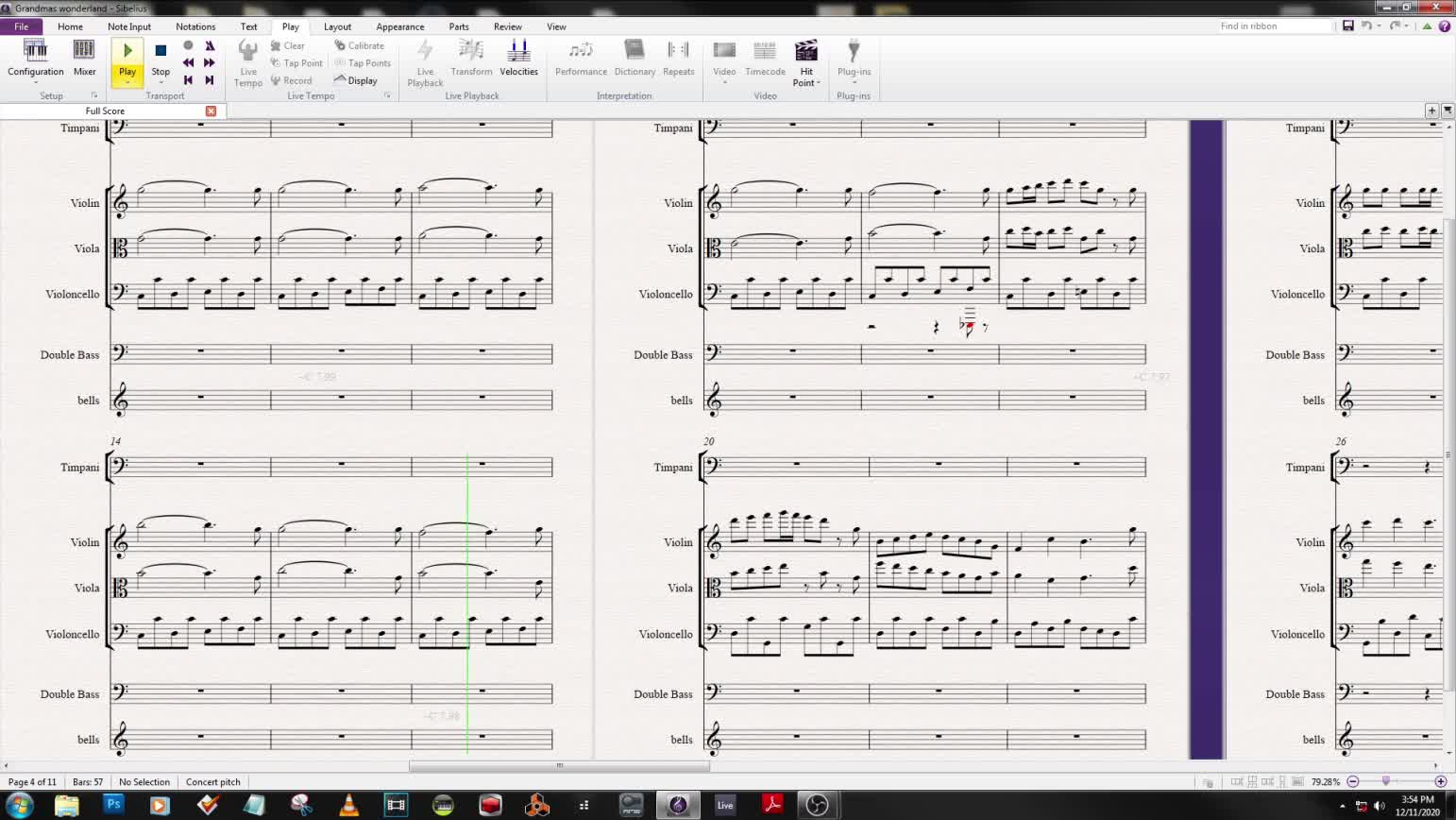
Task: Click Record in Live Tempo group
Action: 291,81
